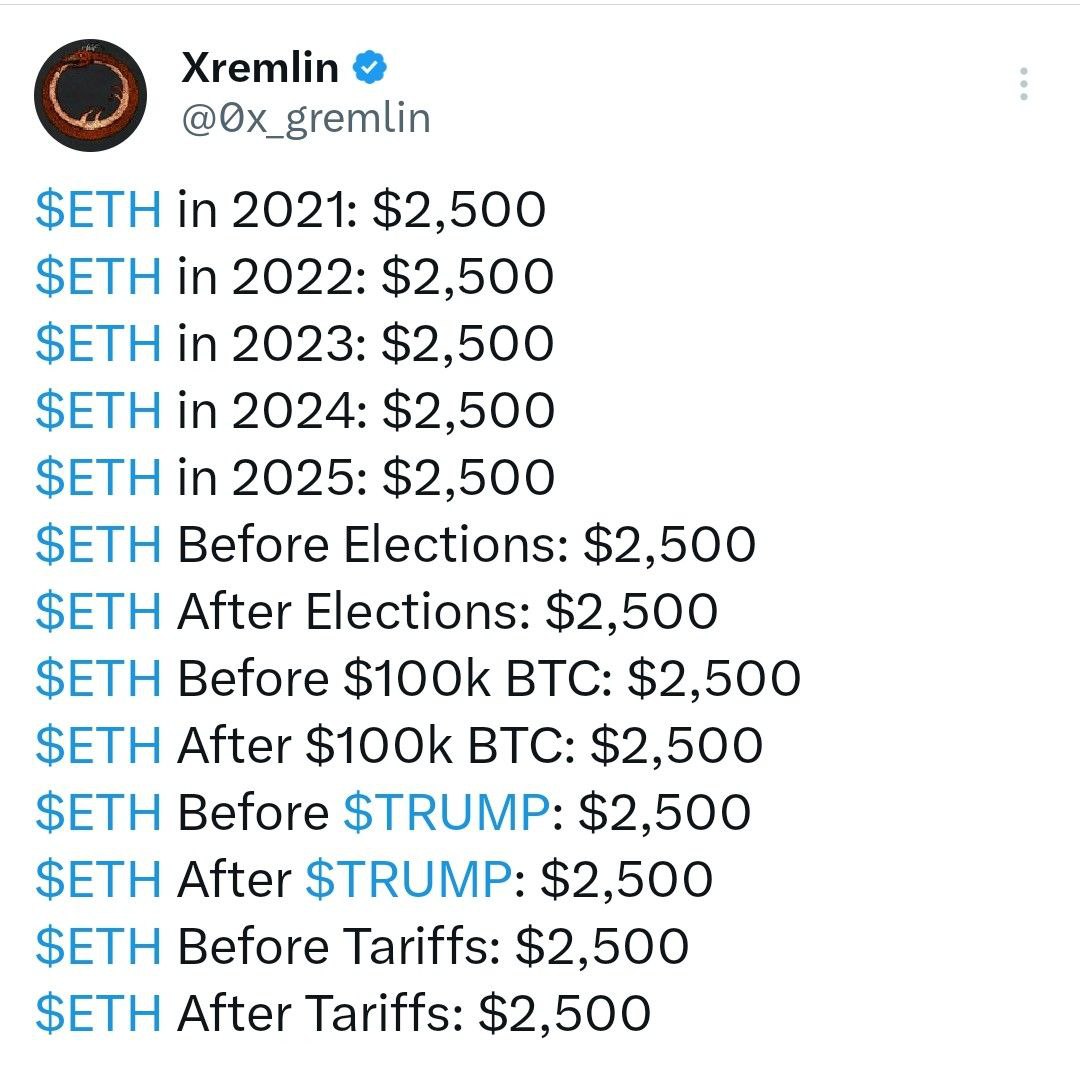Select $ETH on the After Tariffs line
Image resolution: width=1080 pixels, height=1065 pixels.
pyautogui.click(x=98, y=1013)
